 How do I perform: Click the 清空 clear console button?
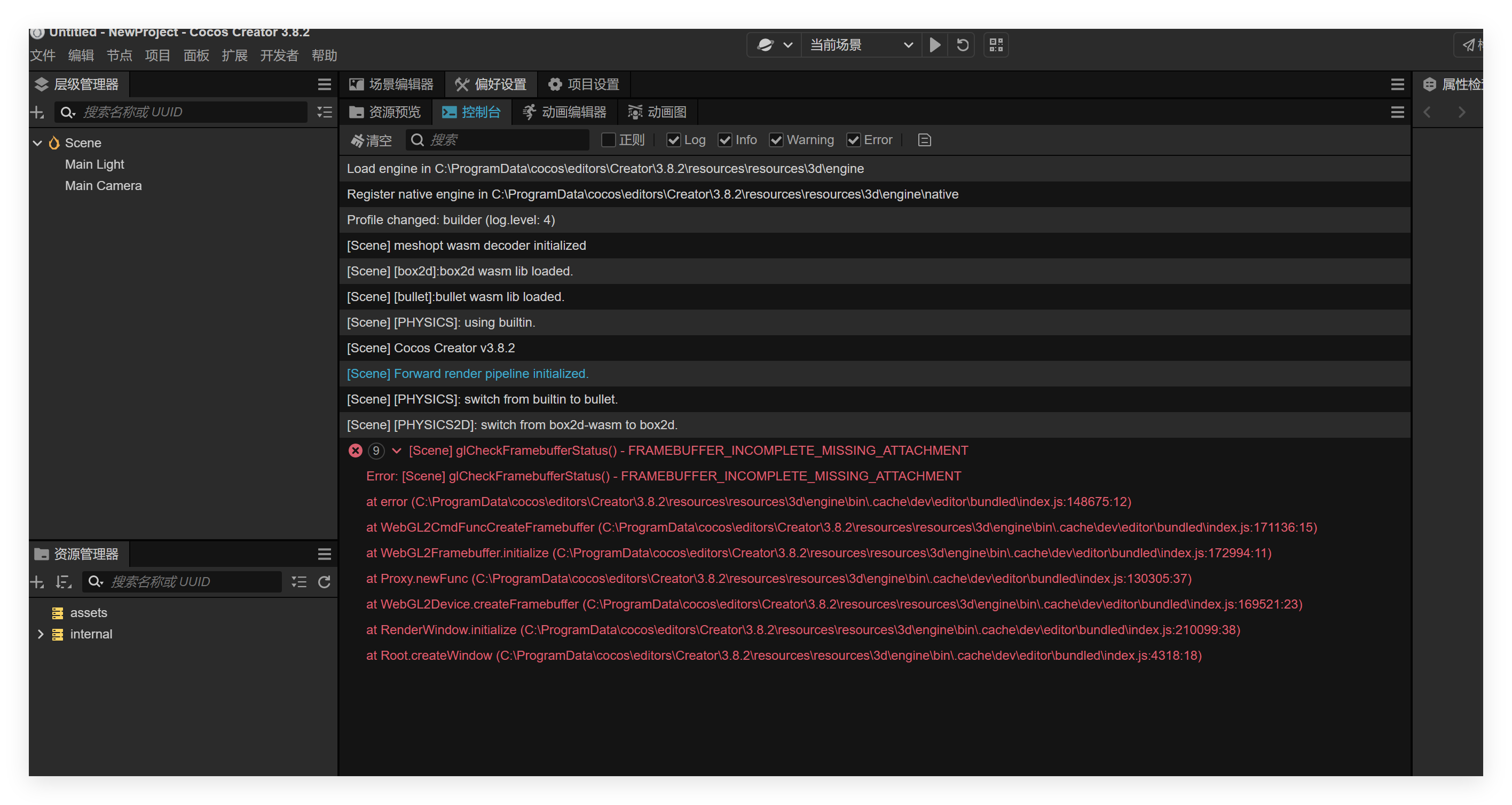click(x=371, y=140)
